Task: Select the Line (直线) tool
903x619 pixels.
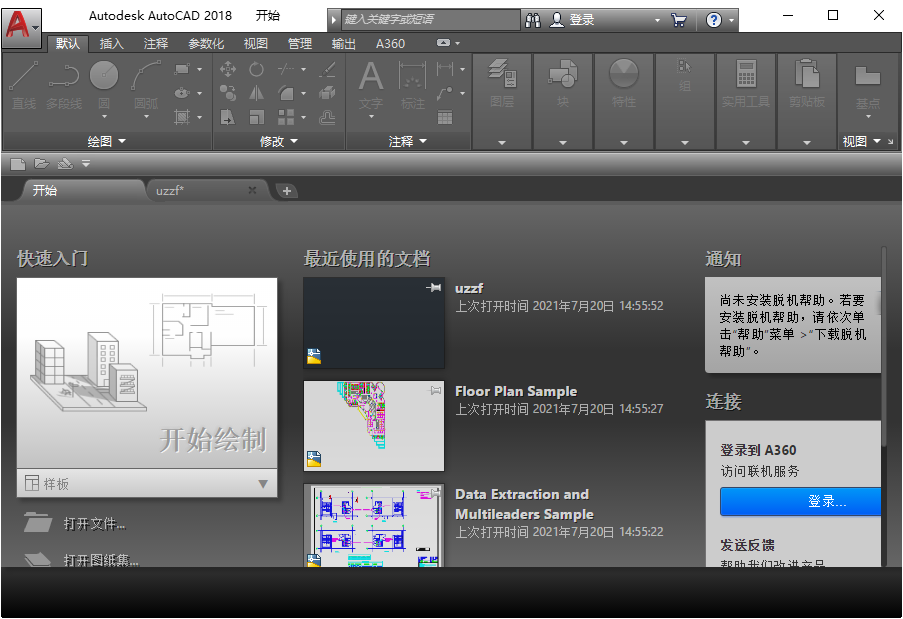Action: click(x=24, y=85)
